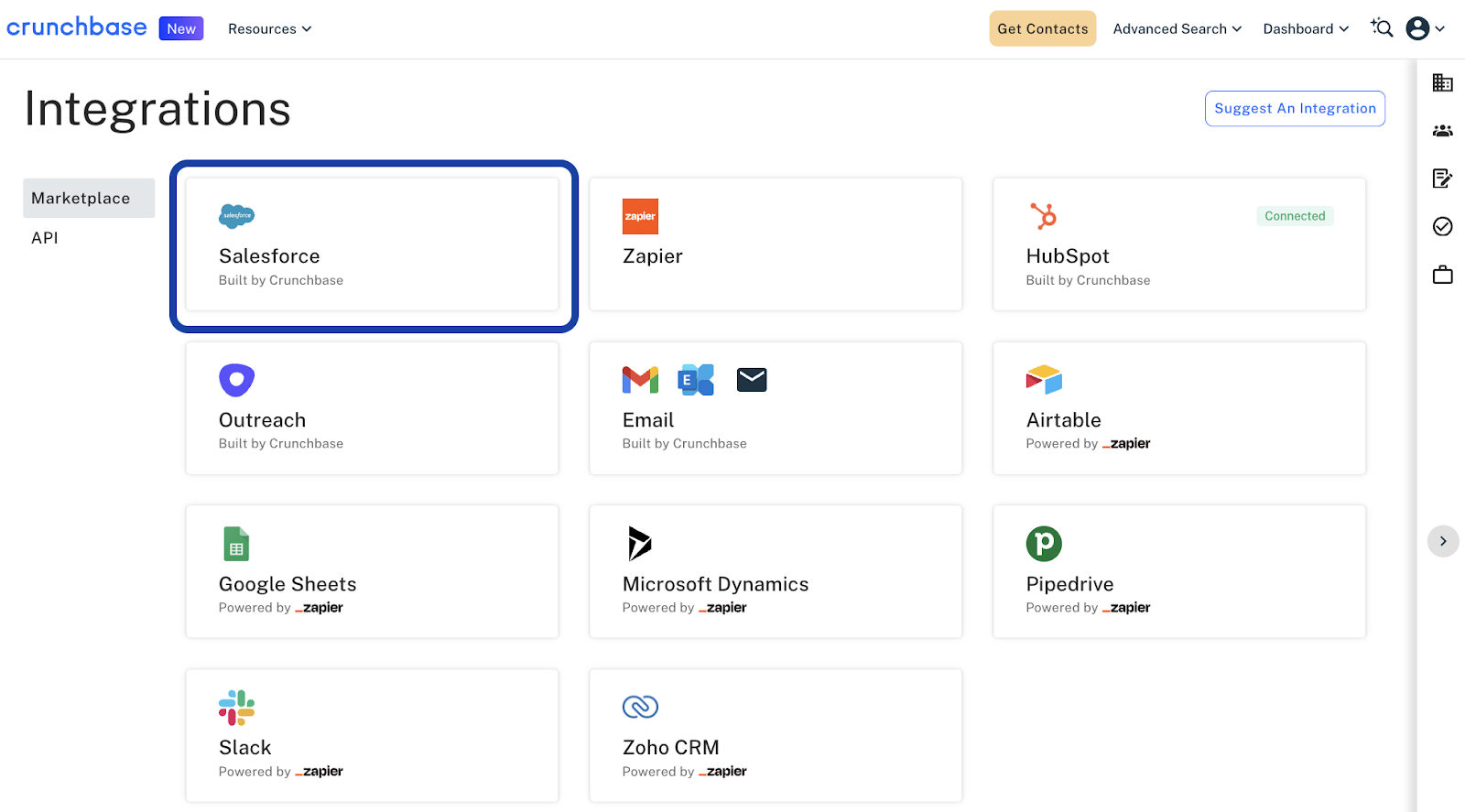Click the Salesforce cloud logo

(237, 216)
